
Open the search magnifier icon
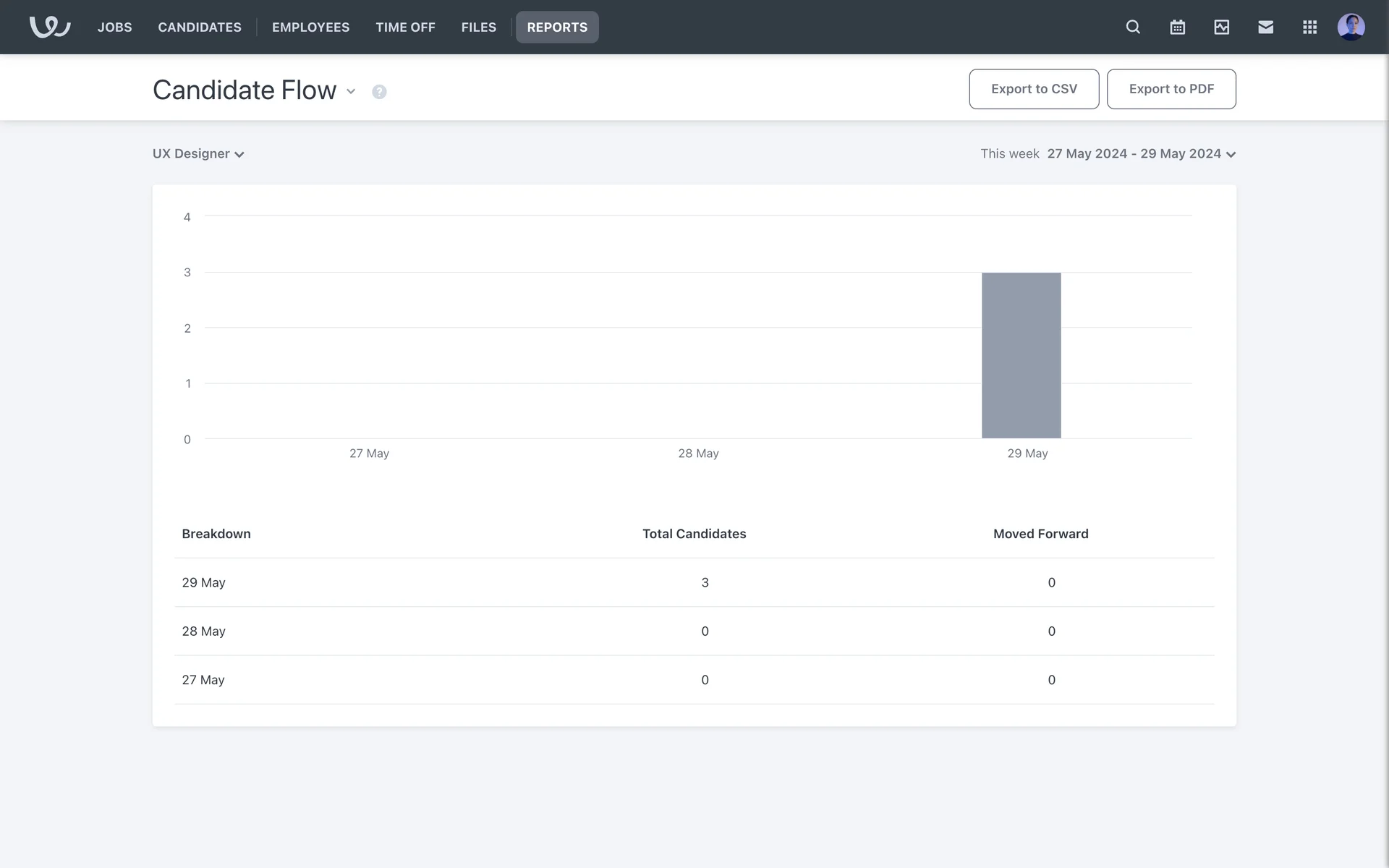tap(1133, 27)
